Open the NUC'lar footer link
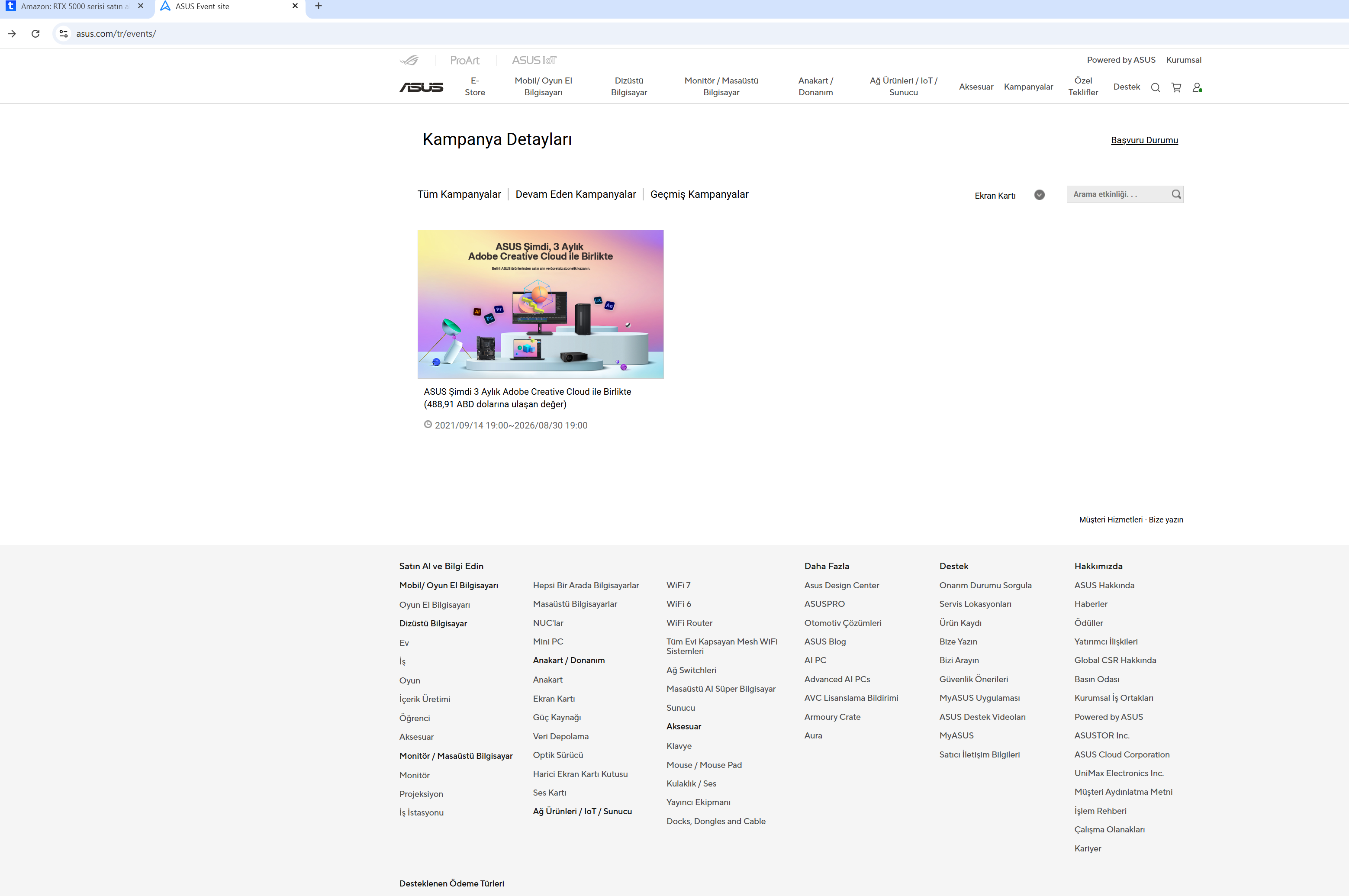The image size is (1349, 896). pos(548,623)
